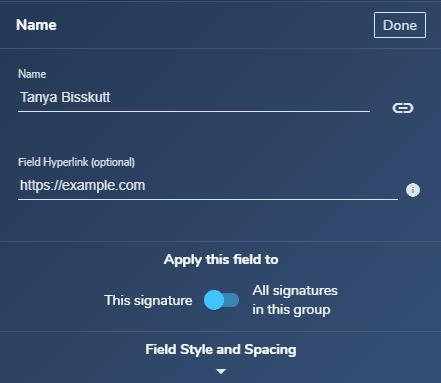The width and height of the screenshot is (441, 383).
Task: Click the Field Style and Spacing heading
Action: tap(221, 350)
